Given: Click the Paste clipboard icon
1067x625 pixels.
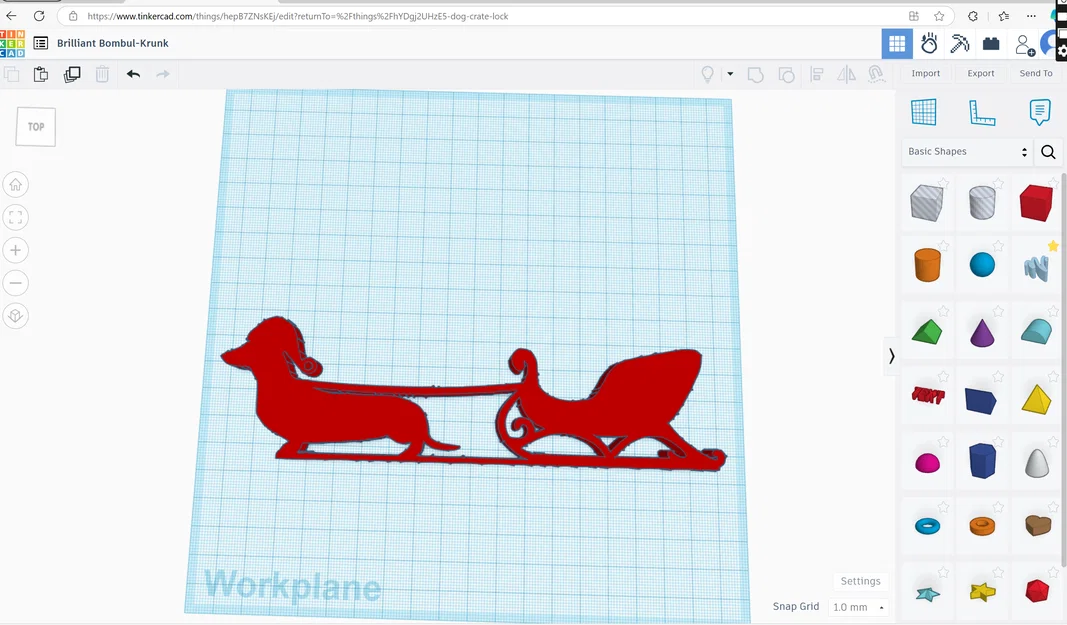Looking at the screenshot, I should [x=41, y=74].
